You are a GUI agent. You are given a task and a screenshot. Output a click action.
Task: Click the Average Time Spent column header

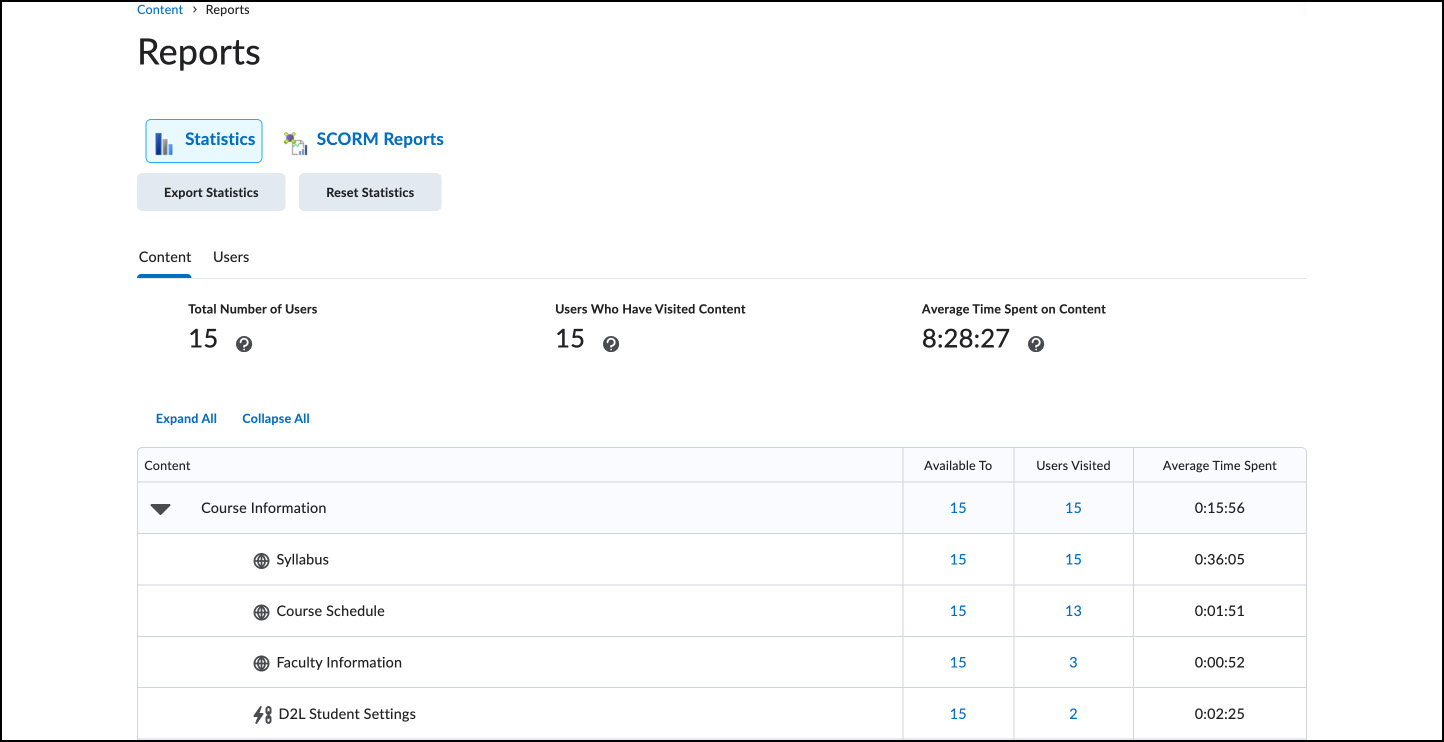[x=1219, y=466]
